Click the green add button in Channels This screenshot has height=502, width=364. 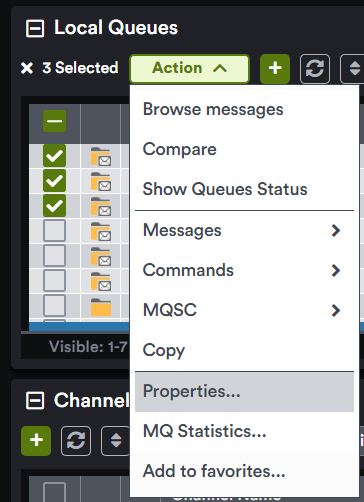click(x=36, y=441)
